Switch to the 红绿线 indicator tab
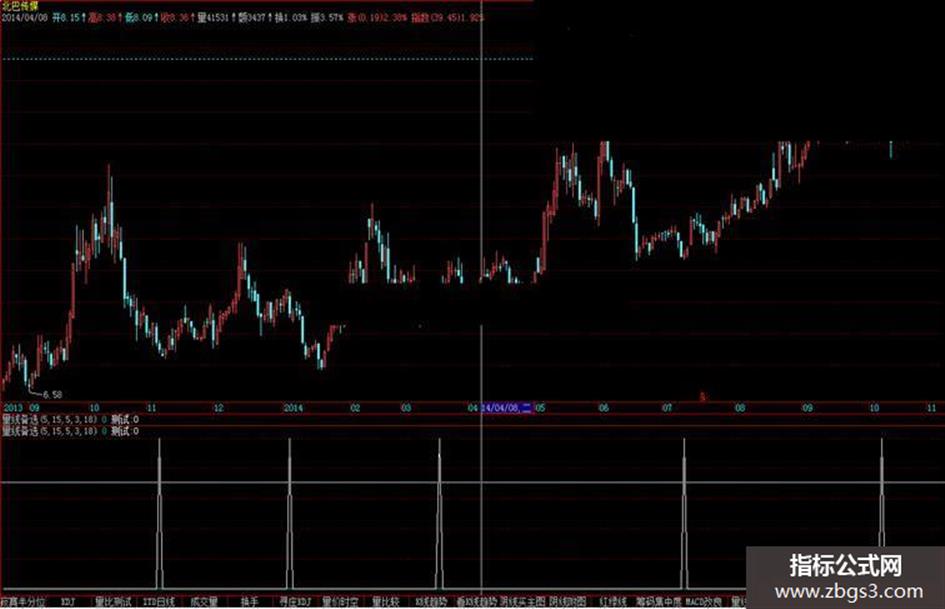The height and width of the screenshot is (609, 945). [x=613, y=602]
